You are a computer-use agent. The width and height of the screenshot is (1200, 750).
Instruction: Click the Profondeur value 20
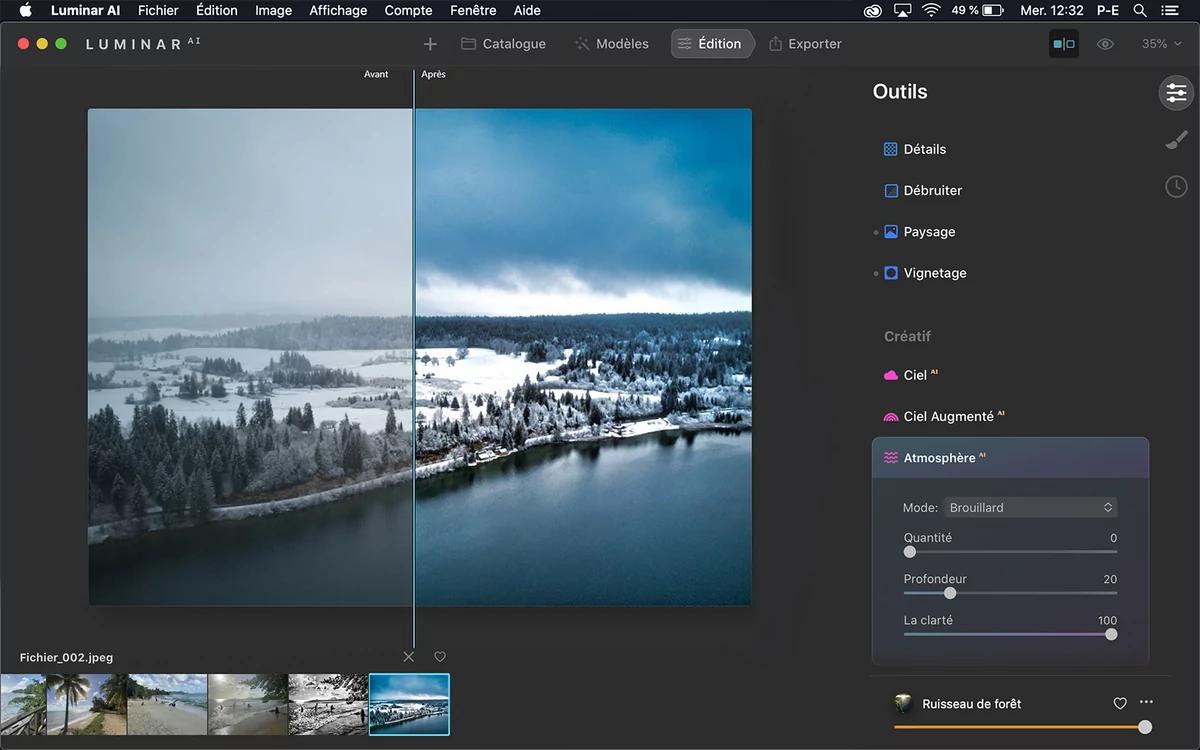(x=1110, y=579)
